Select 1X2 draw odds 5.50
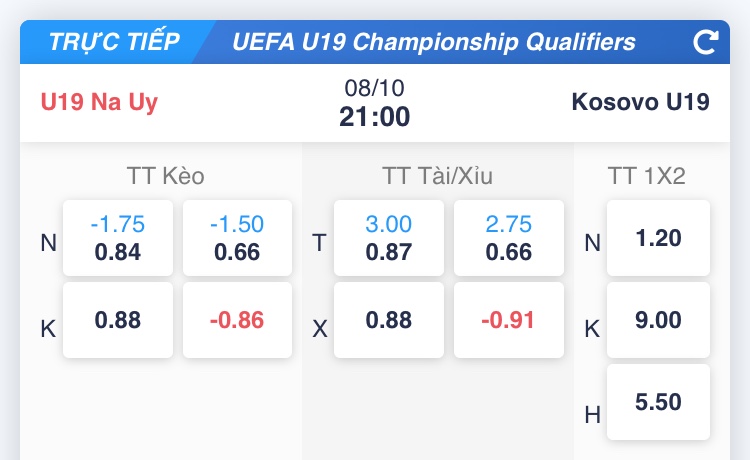Image resolution: width=750 pixels, height=460 pixels. coord(658,402)
